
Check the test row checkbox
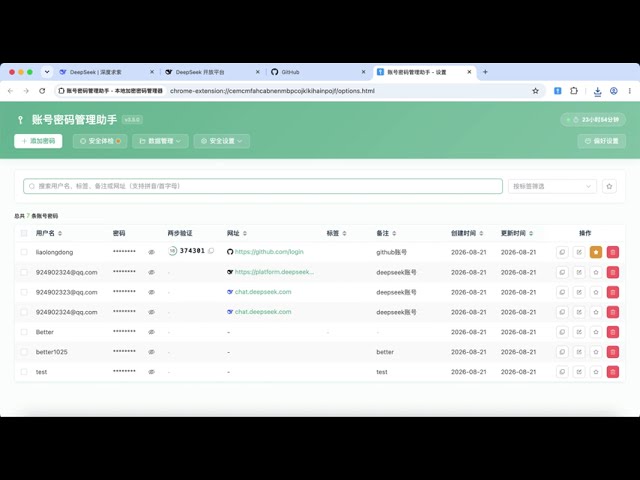point(24,372)
